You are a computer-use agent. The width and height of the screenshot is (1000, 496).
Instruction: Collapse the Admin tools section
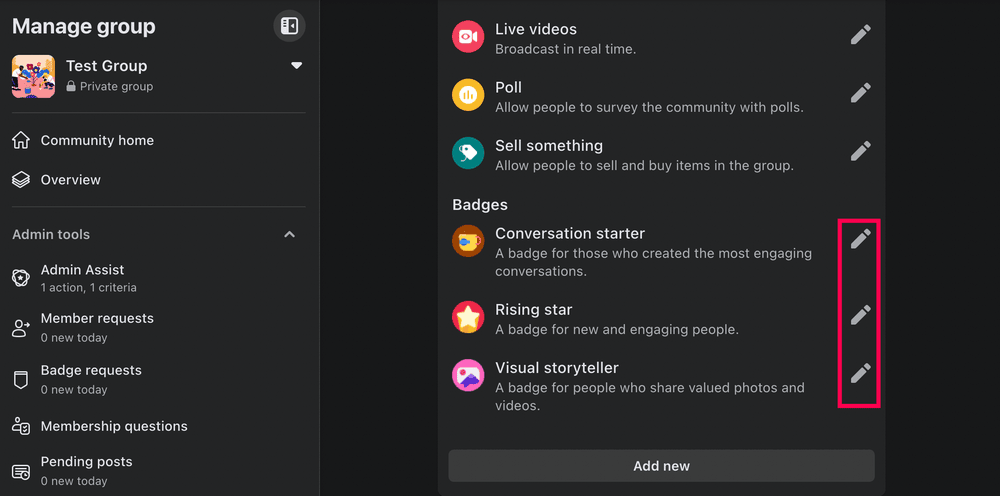289,234
